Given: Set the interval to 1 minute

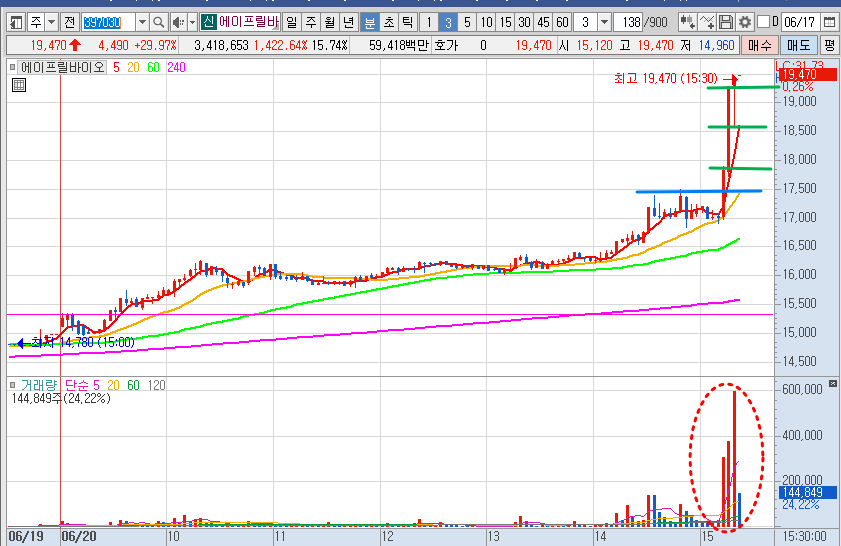Looking at the screenshot, I should [x=429, y=23].
